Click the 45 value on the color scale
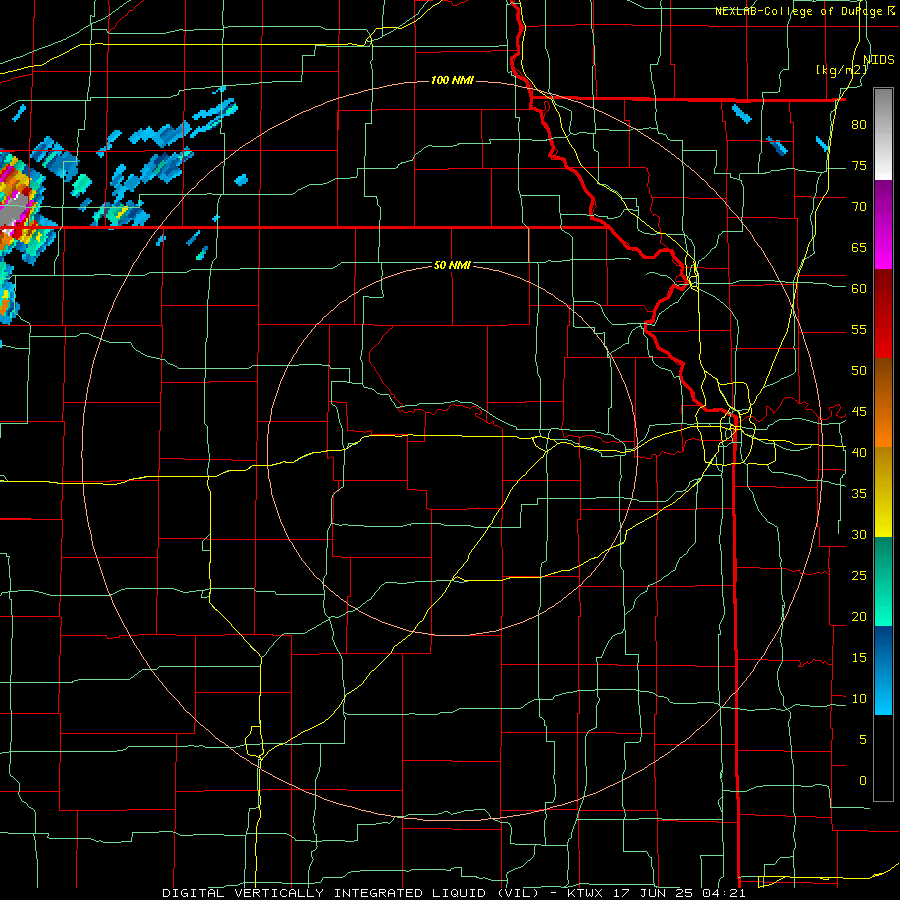 [x=859, y=412]
